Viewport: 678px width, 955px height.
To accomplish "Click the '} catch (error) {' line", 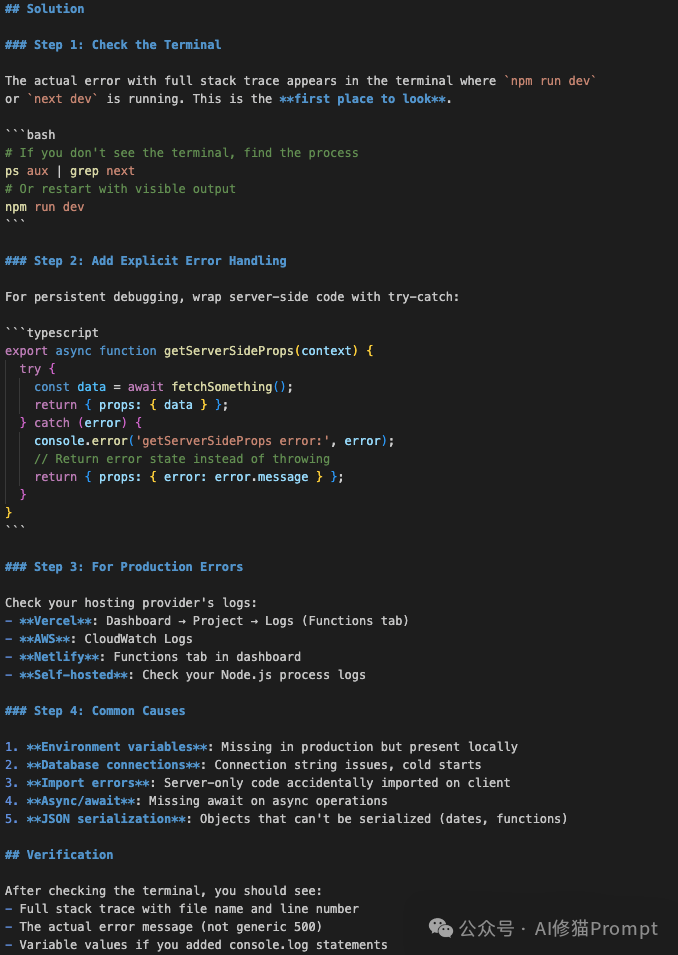I will click(x=80, y=423).
